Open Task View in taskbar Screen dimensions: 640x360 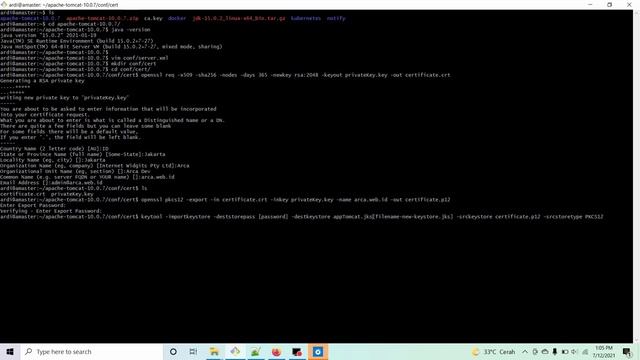tap(193, 351)
